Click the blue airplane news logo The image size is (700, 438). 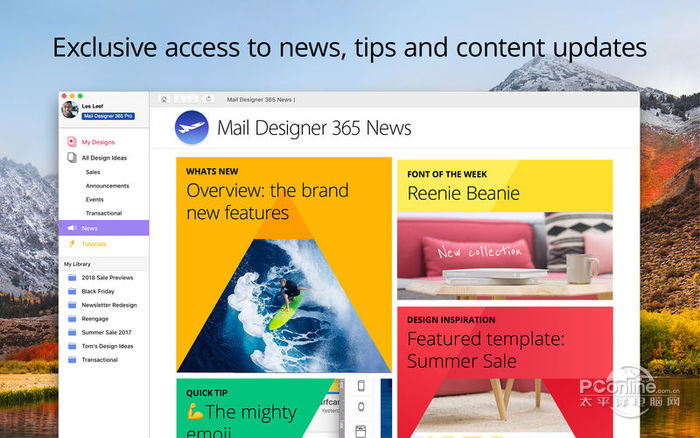[192, 127]
